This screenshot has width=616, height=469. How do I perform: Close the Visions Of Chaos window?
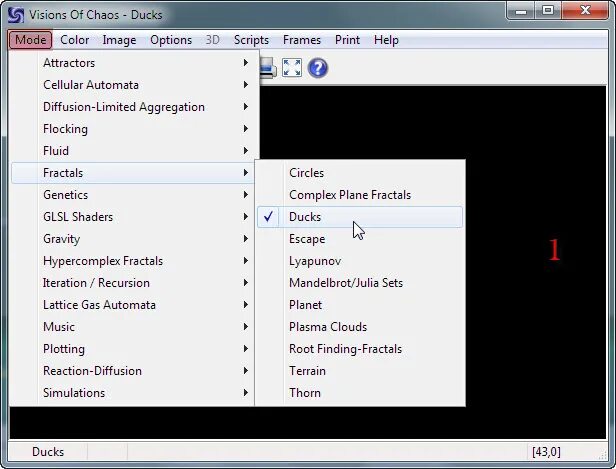click(585, 11)
